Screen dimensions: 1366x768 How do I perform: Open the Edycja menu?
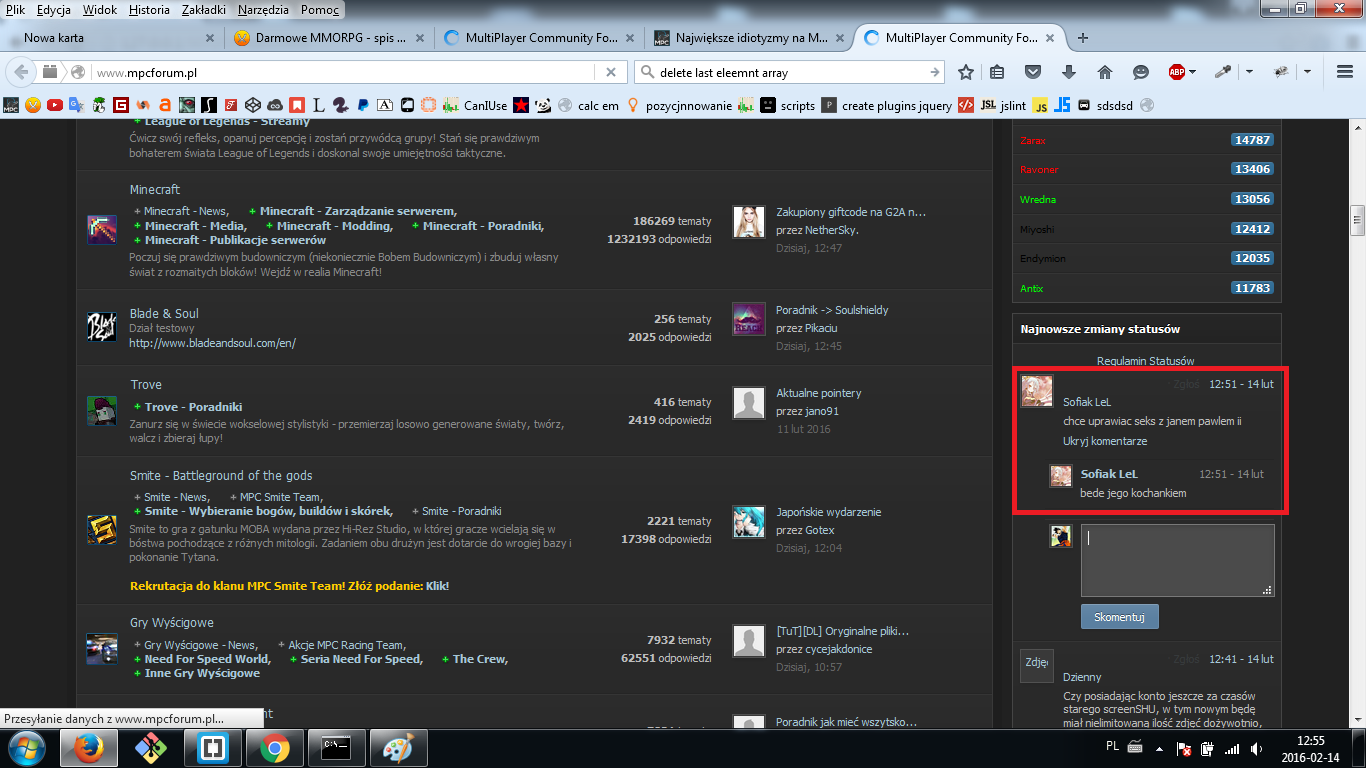click(x=54, y=10)
